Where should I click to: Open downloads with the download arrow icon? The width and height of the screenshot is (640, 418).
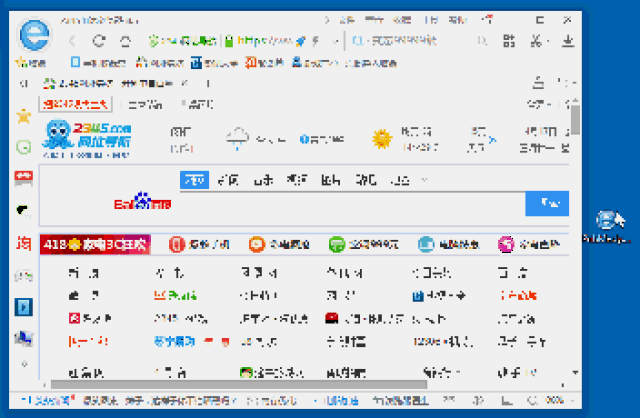(x=568, y=40)
